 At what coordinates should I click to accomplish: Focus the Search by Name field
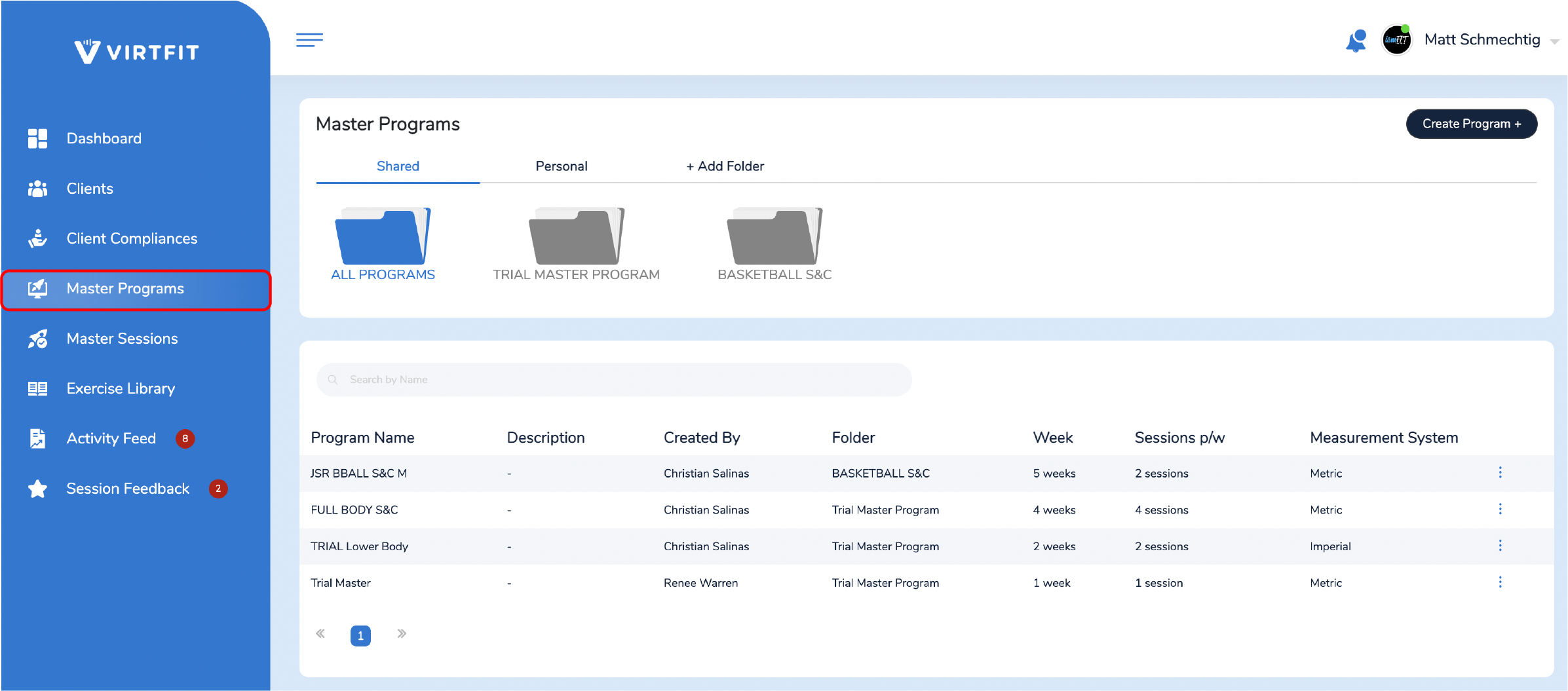(614, 380)
